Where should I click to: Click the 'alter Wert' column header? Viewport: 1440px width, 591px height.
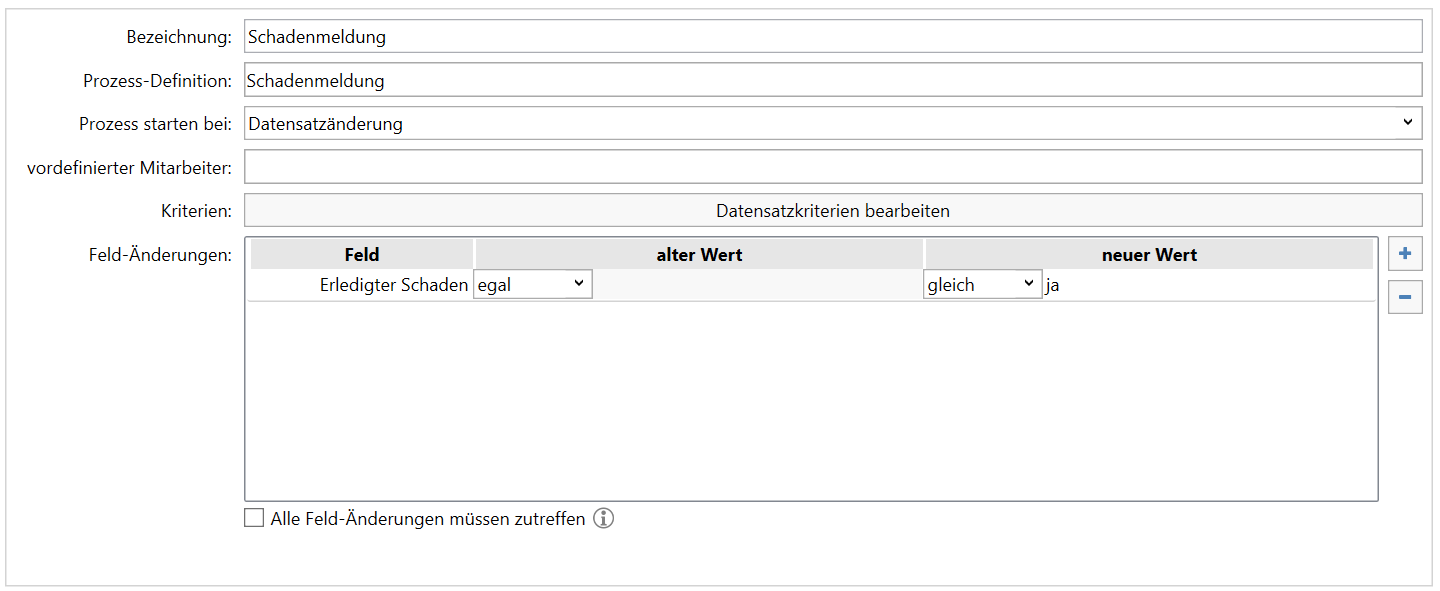pyautogui.click(x=699, y=254)
